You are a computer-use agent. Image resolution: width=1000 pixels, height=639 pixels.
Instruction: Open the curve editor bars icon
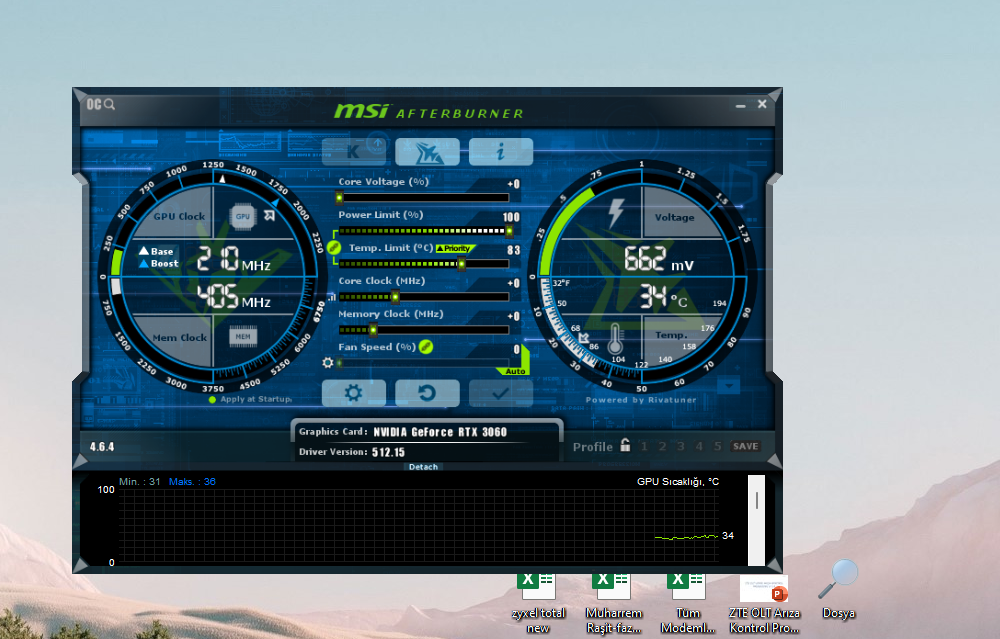332,297
